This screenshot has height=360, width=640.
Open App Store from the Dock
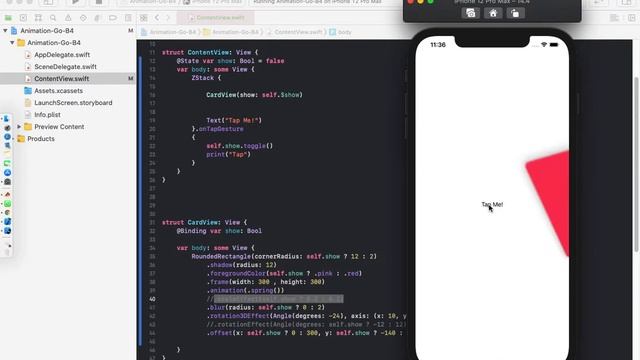7,173
